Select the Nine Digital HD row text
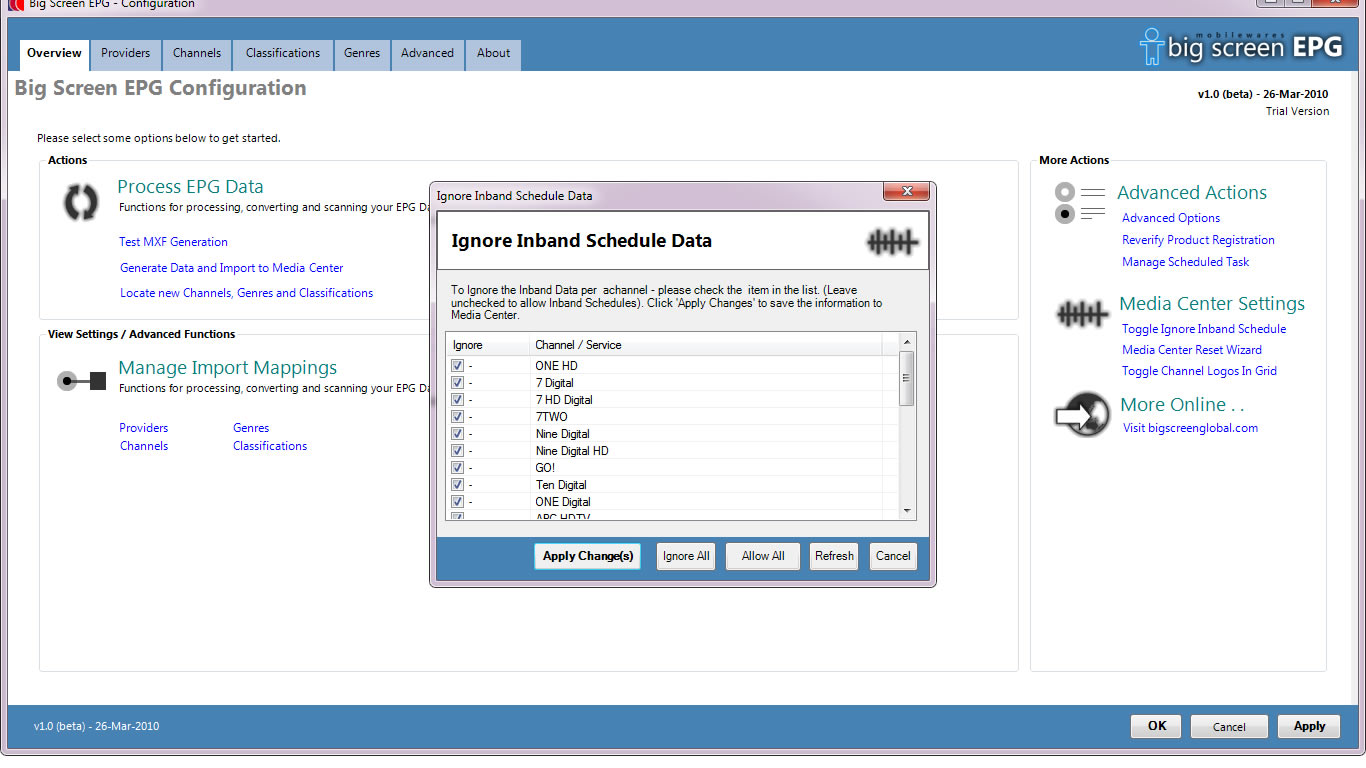 click(572, 451)
